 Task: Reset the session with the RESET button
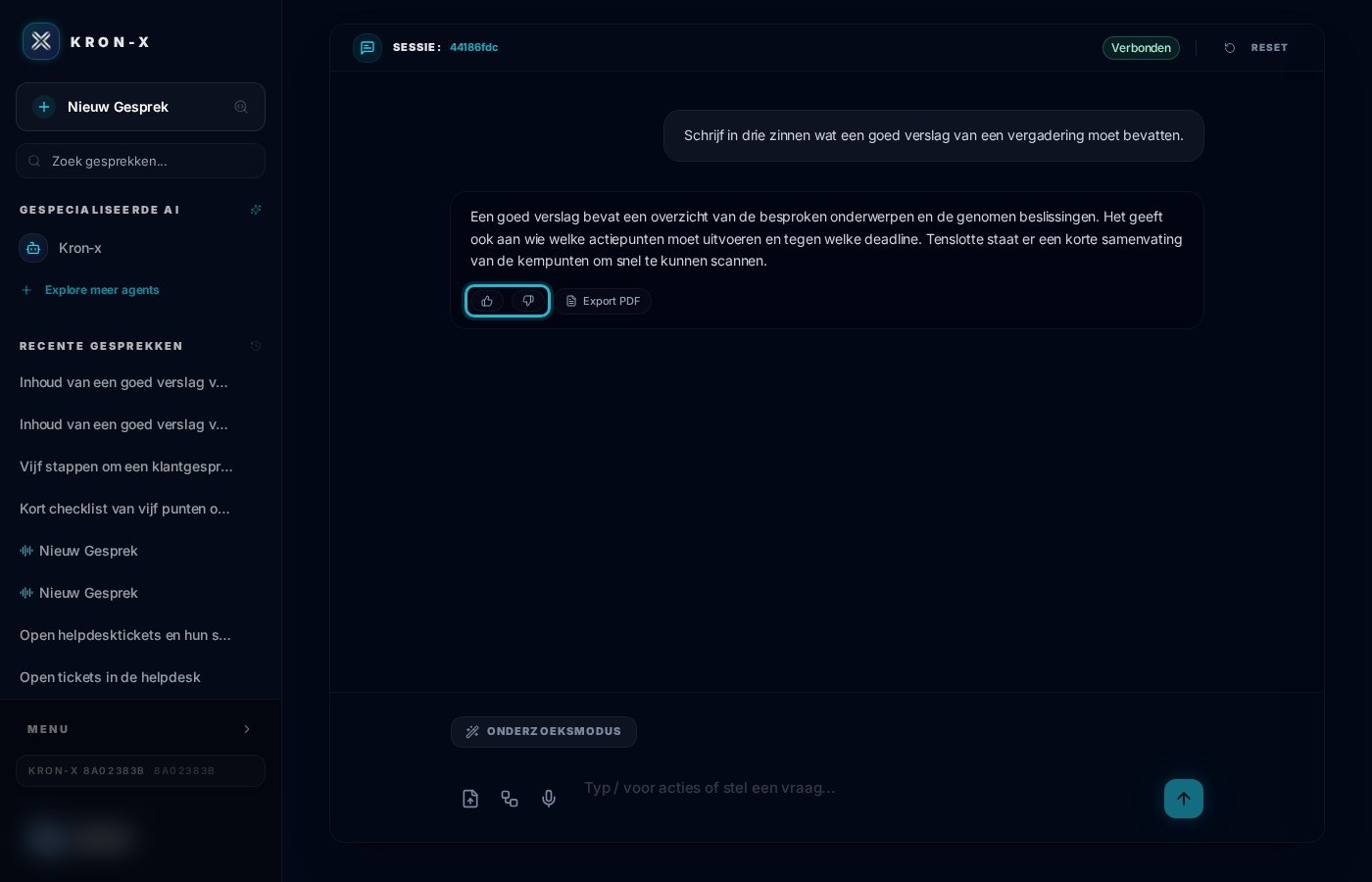pyautogui.click(x=1256, y=48)
